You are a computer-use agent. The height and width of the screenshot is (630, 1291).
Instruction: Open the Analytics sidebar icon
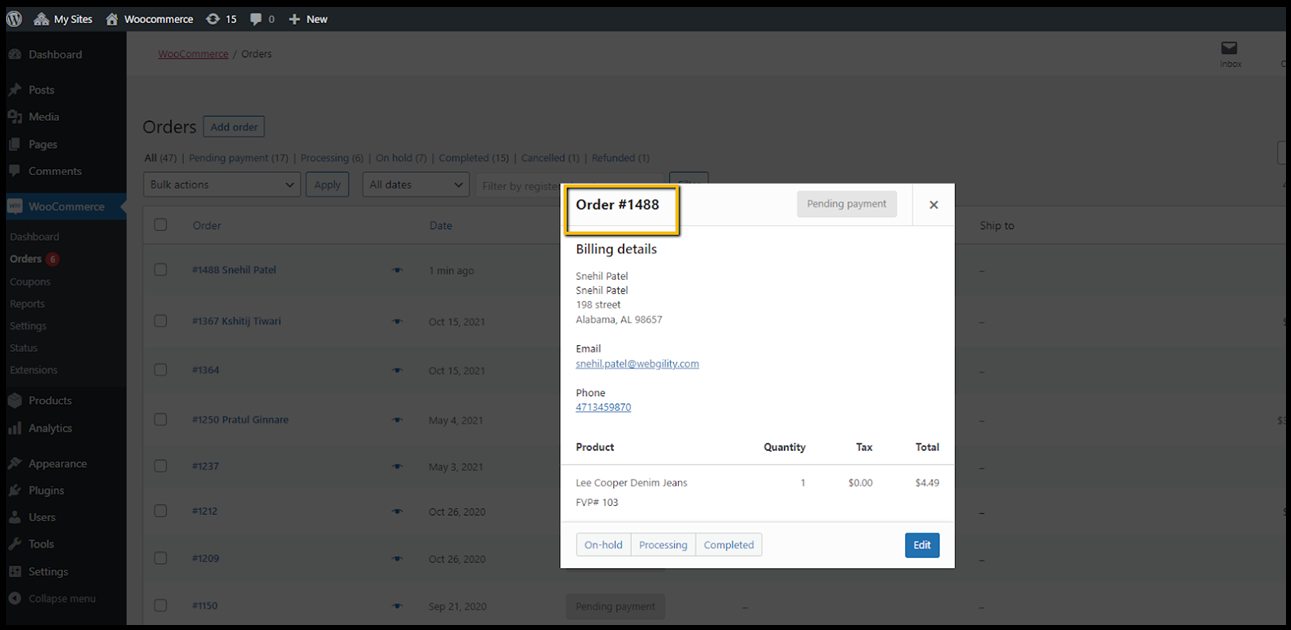coord(15,429)
